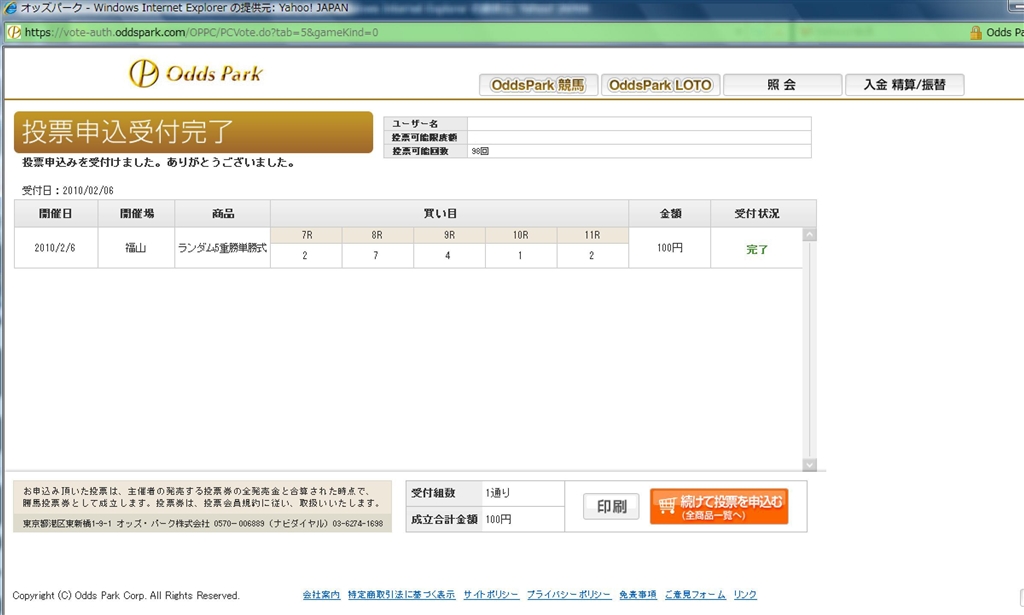Click the scroll up arrow of results table
Viewport: 1024px width, 615px height.
point(809,234)
